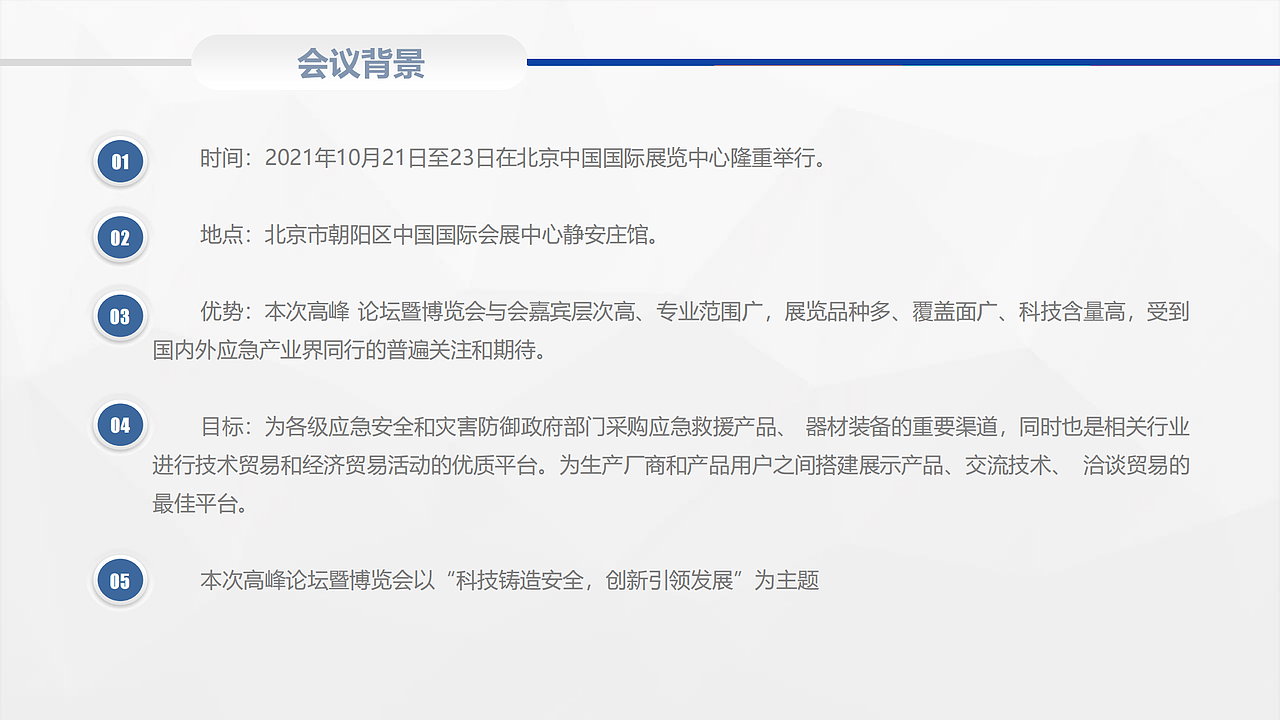This screenshot has width=1280, height=720.
Task: Select the circular badge numbered 05
Action: 120,580
